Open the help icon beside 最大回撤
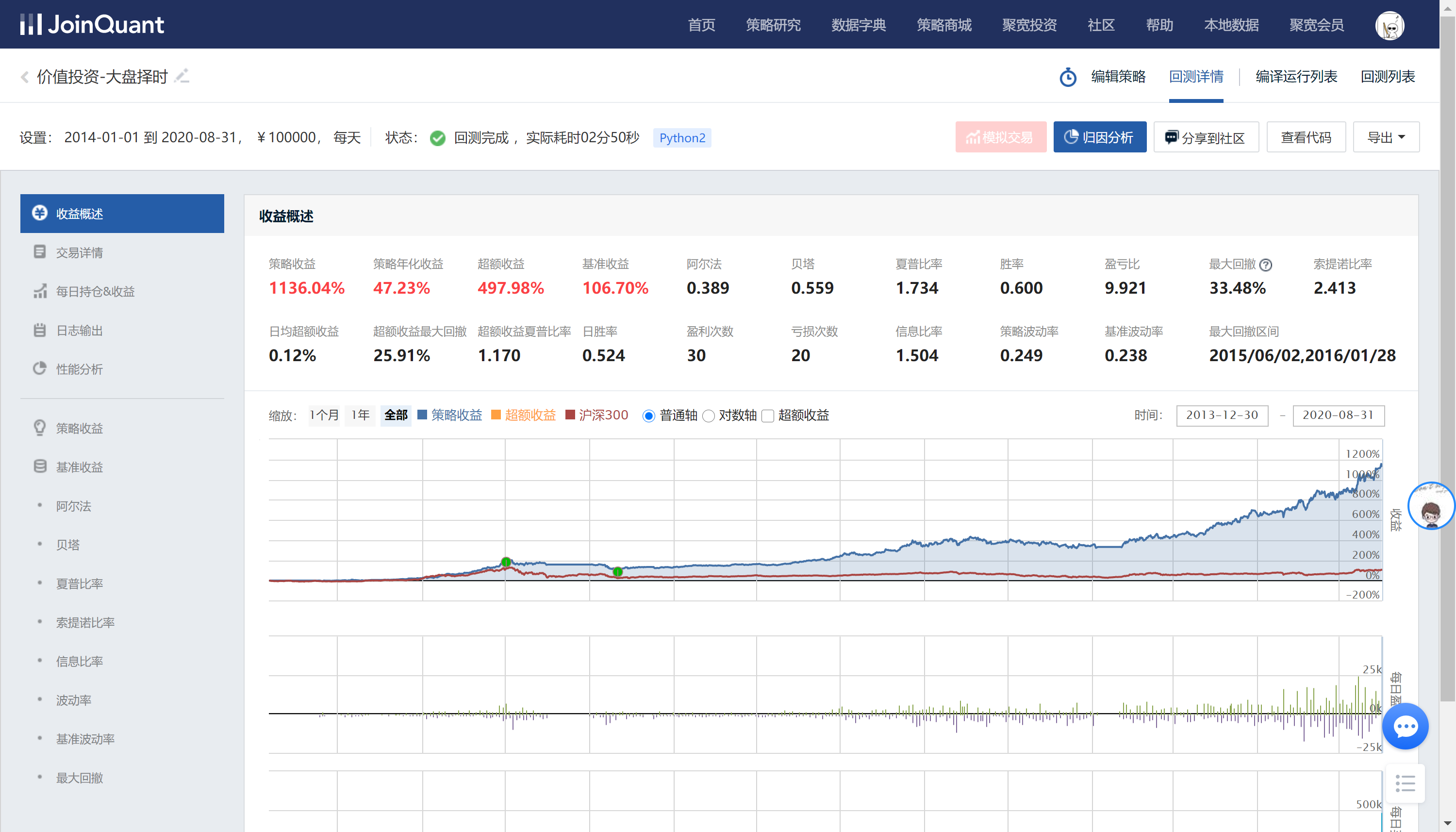Viewport: 1456px width, 832px height. [x=1266, y=265]
